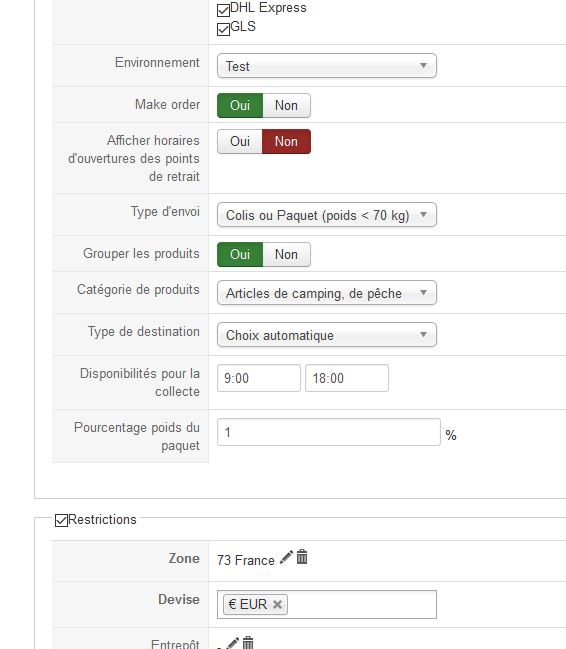Uncheck the DHL Express checkbox

coord(223,10)
